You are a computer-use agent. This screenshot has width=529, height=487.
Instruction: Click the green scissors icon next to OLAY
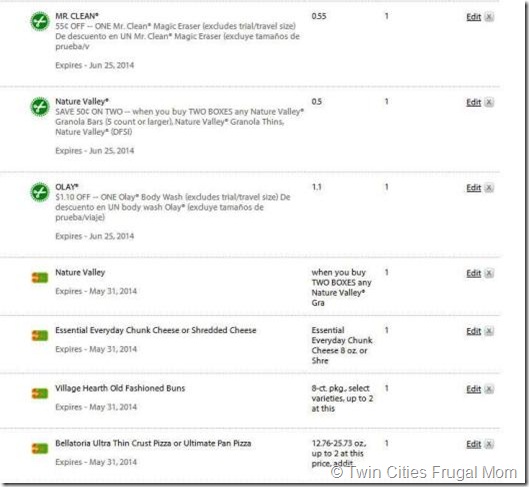(x=40, y=192)
